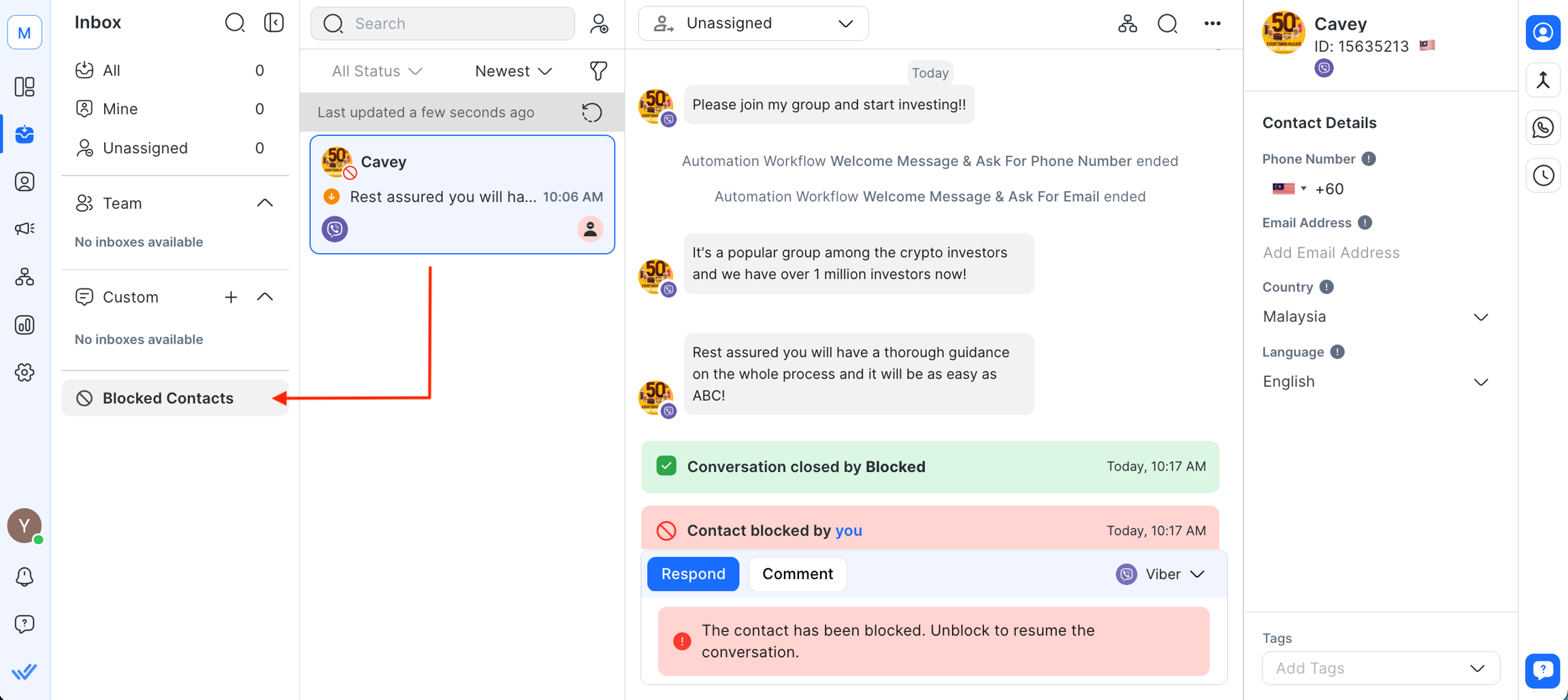
Task: Open the WhatsApp channel icon on the right rail
Action: pos(1543,127)
